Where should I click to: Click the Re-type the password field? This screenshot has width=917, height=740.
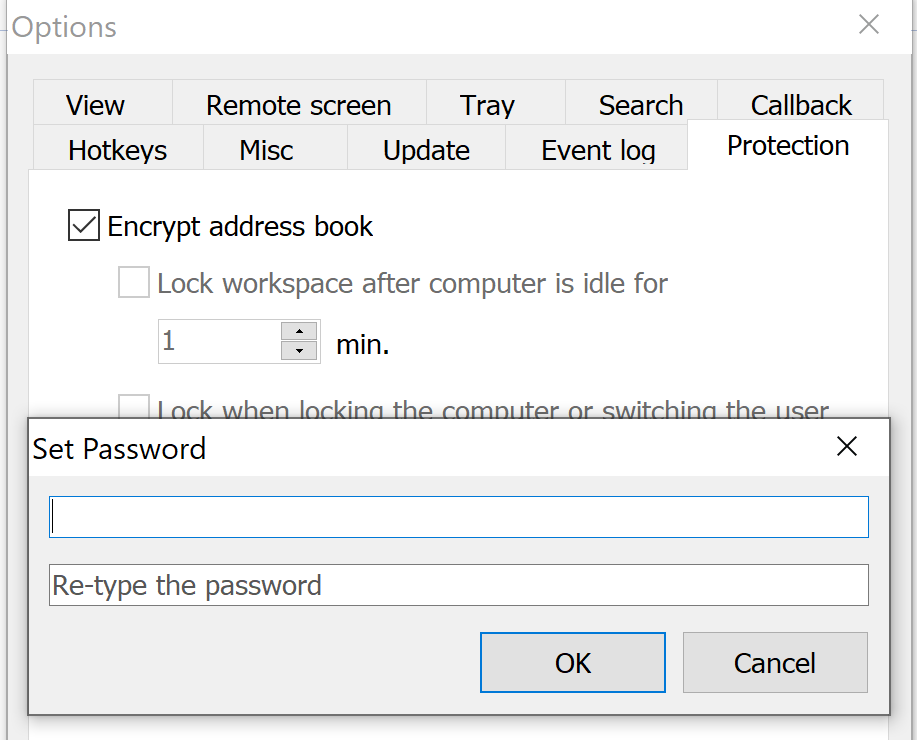[458, 585]
